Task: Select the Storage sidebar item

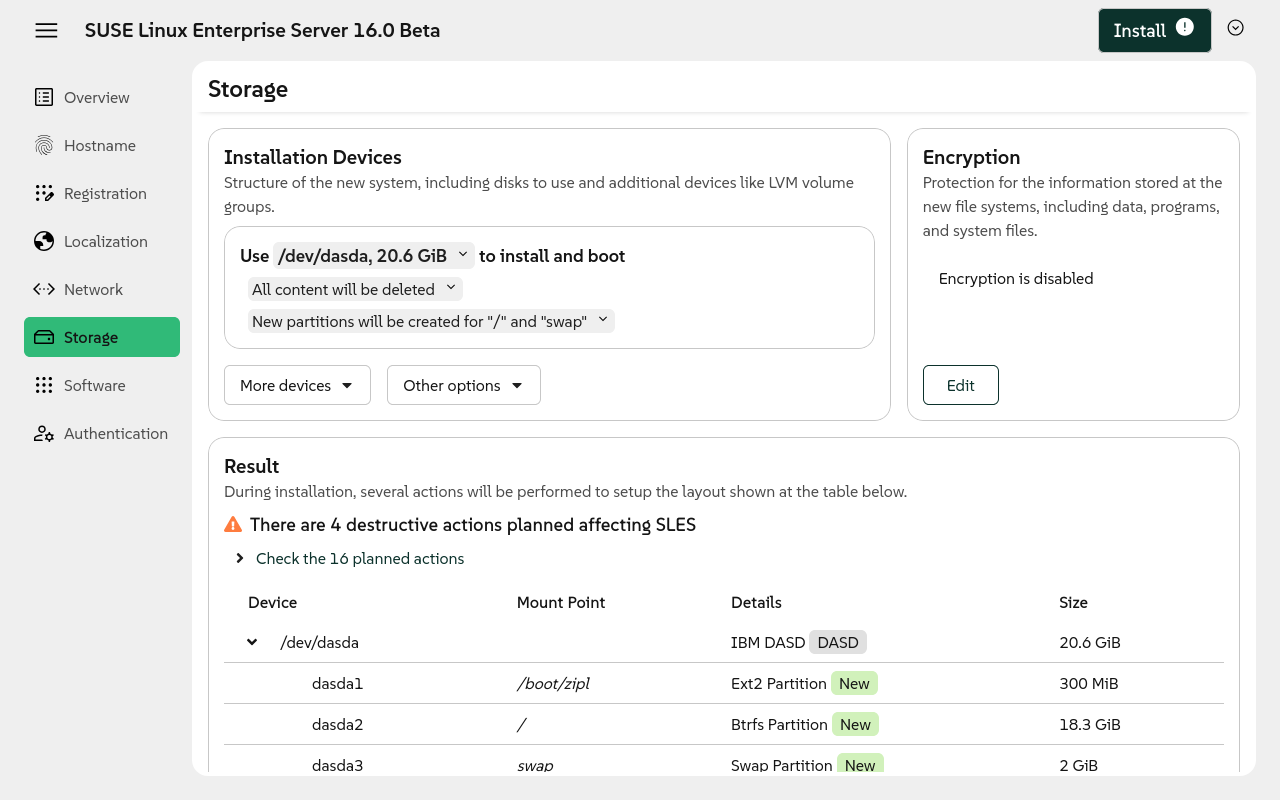Action: coord(102,337)
